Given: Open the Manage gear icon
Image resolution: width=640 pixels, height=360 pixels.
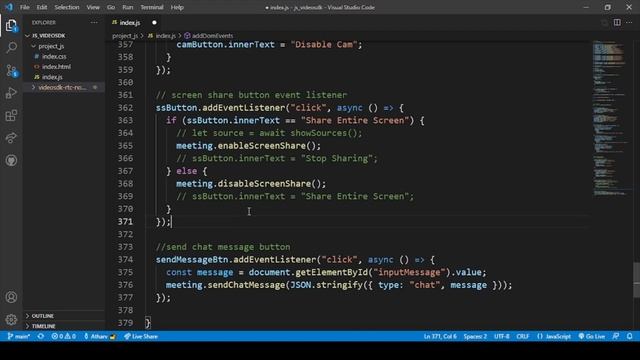Looking at the screenshot, I should tap(11, 319).
